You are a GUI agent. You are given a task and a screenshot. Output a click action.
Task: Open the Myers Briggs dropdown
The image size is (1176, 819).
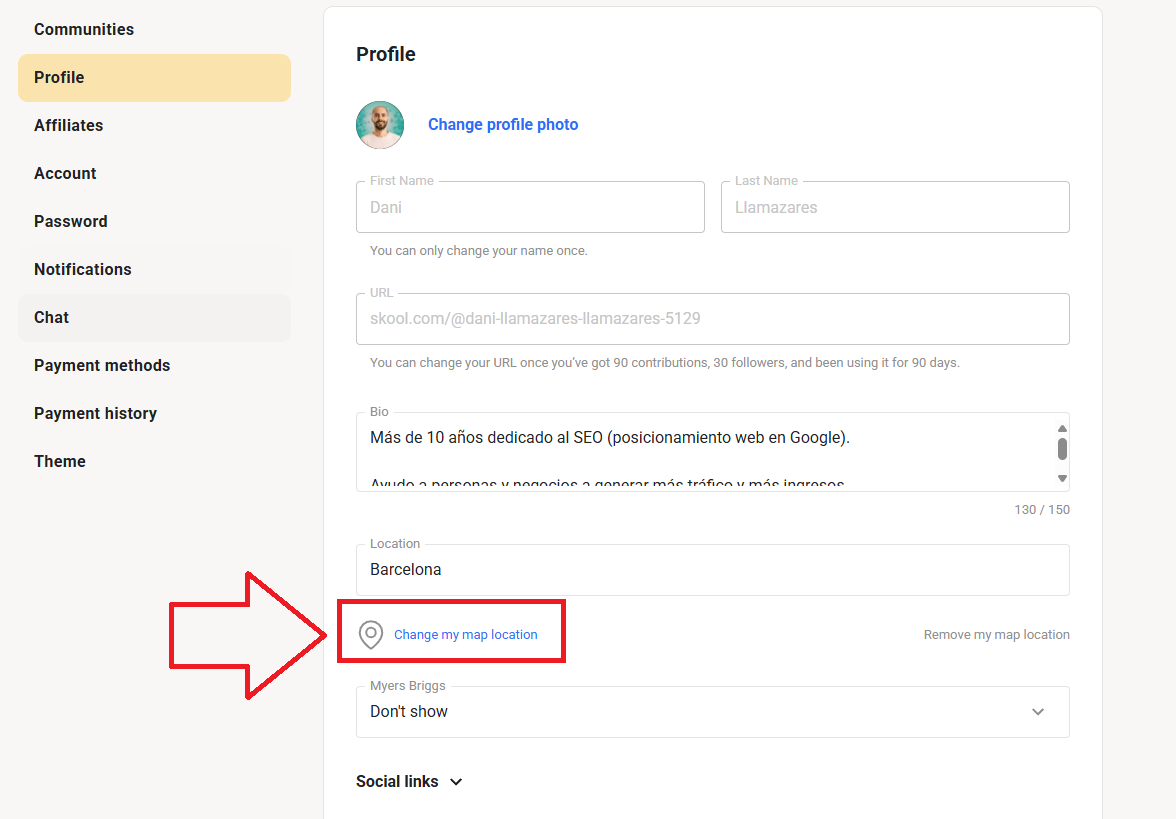(712, 712)
